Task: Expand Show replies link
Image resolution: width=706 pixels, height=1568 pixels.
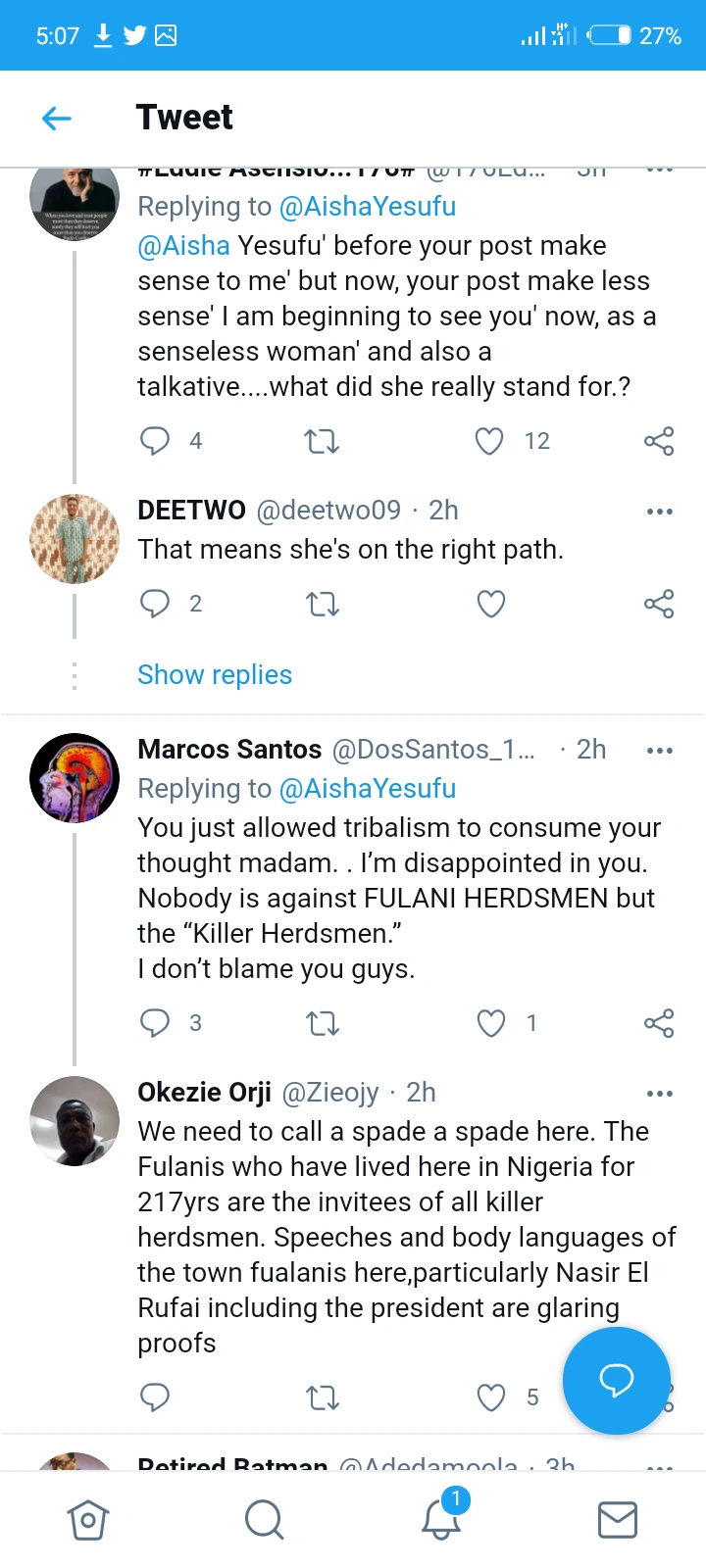Action: 215,675
